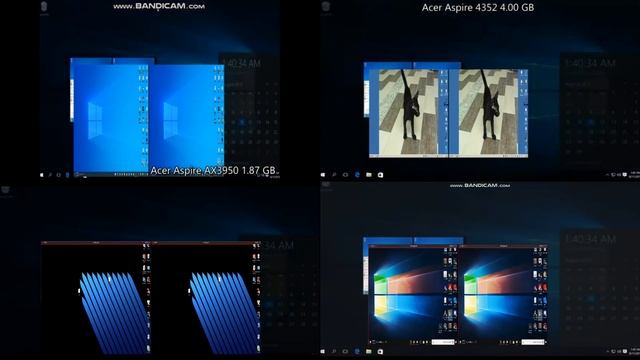Launch Edge from Aspire AX3950 panel taskbar
This screenshot has width=640, height=360.
(67, 175)
